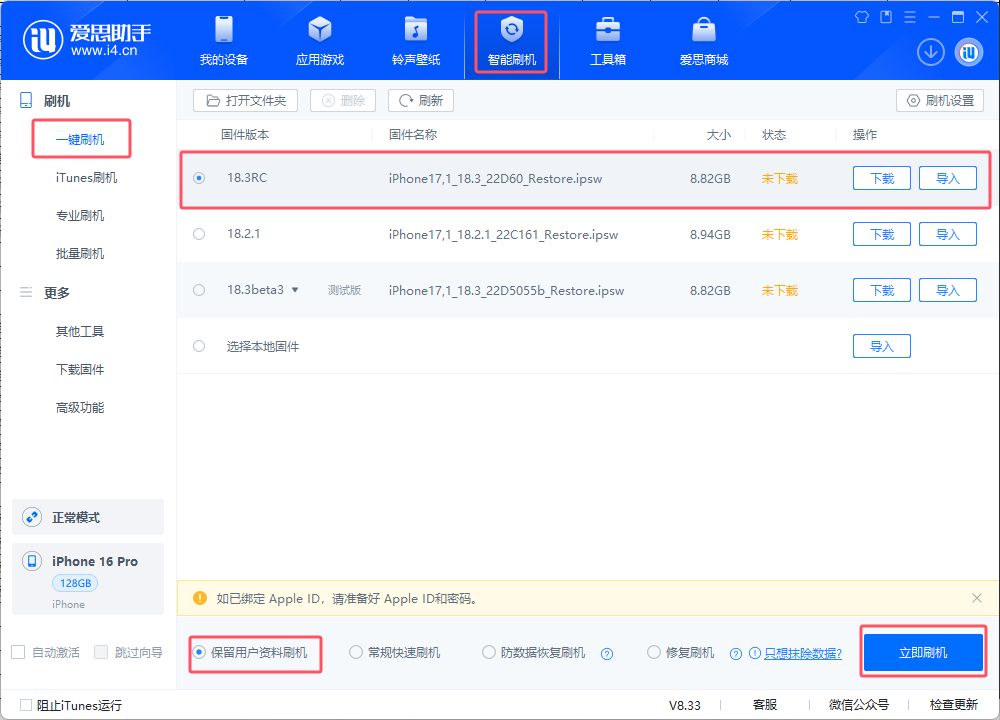Open the 铃声壁纸 ringtones section
Viewport: 1000px width, 720px height.
416,40
